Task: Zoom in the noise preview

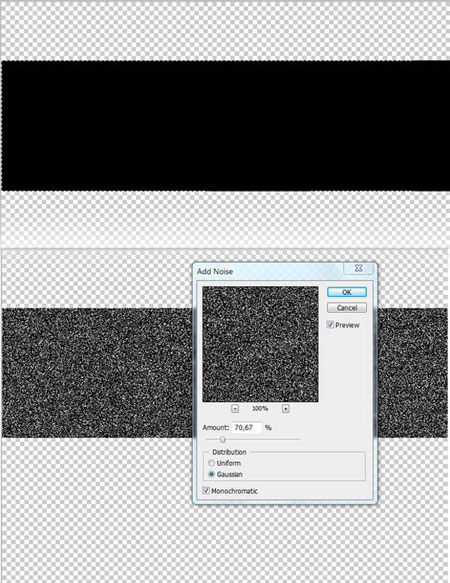Action: pyautogui.click(x=286, y=409)
